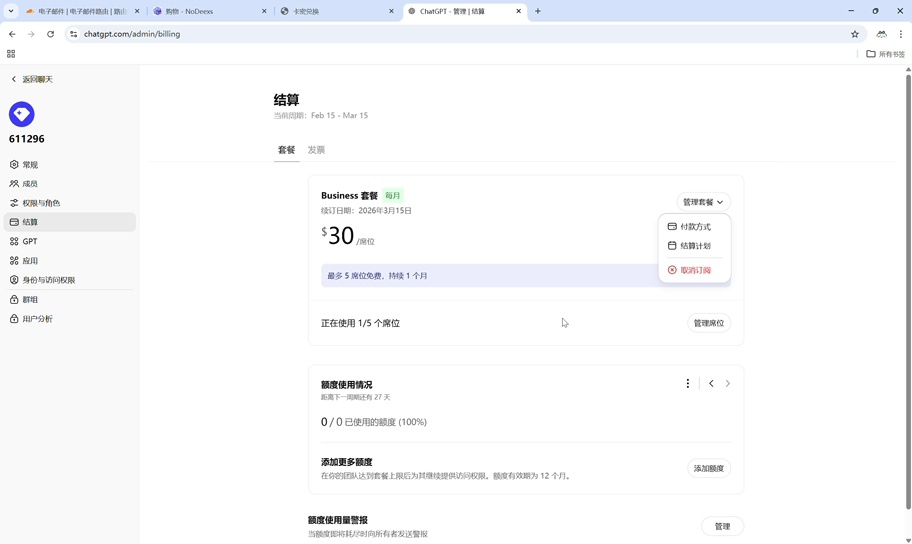Select 取消订阅 in dropdown menu
This screenshot has height=544, width=912.
pyautogui.click(x=695, y=270)
